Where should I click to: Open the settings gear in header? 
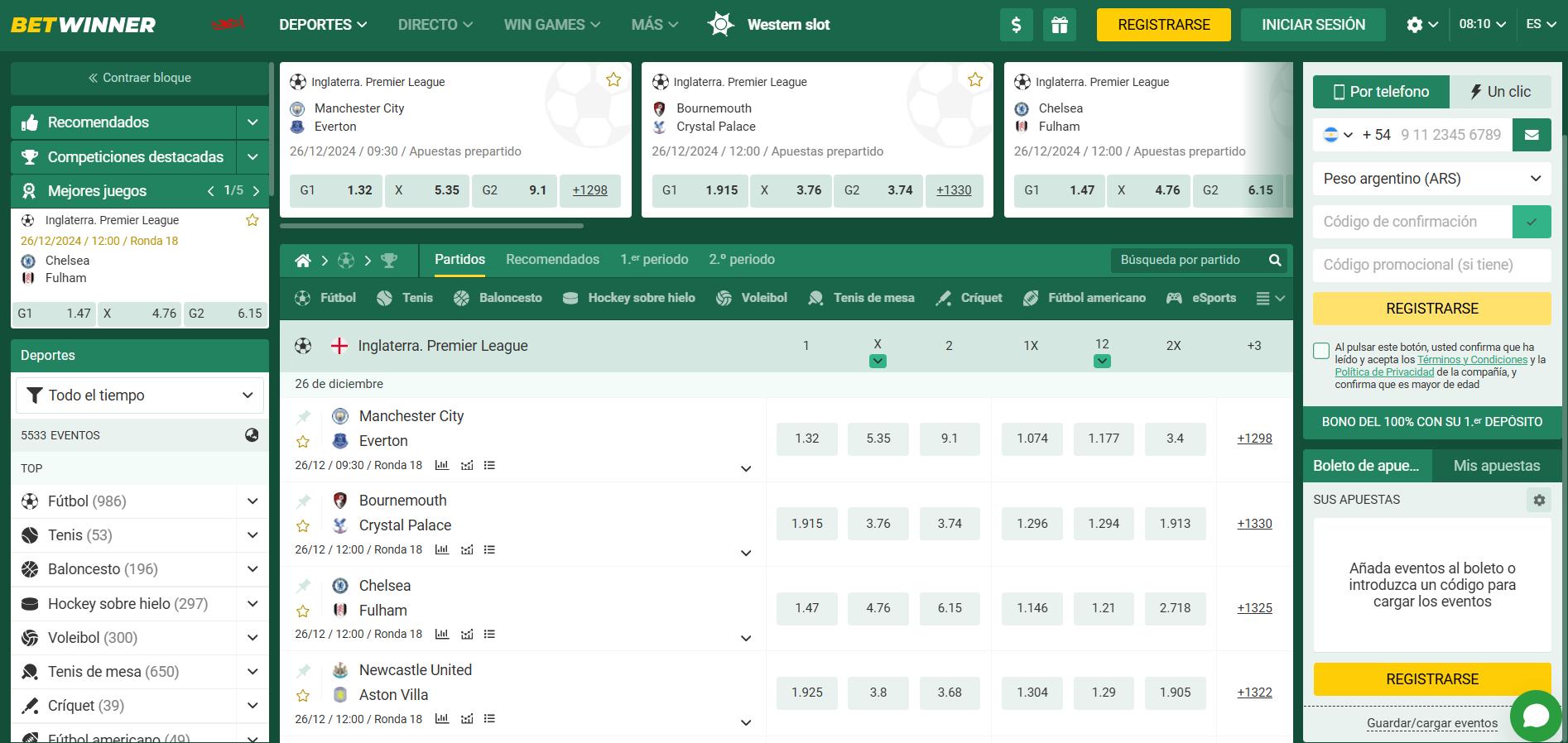pos(1415,25)
